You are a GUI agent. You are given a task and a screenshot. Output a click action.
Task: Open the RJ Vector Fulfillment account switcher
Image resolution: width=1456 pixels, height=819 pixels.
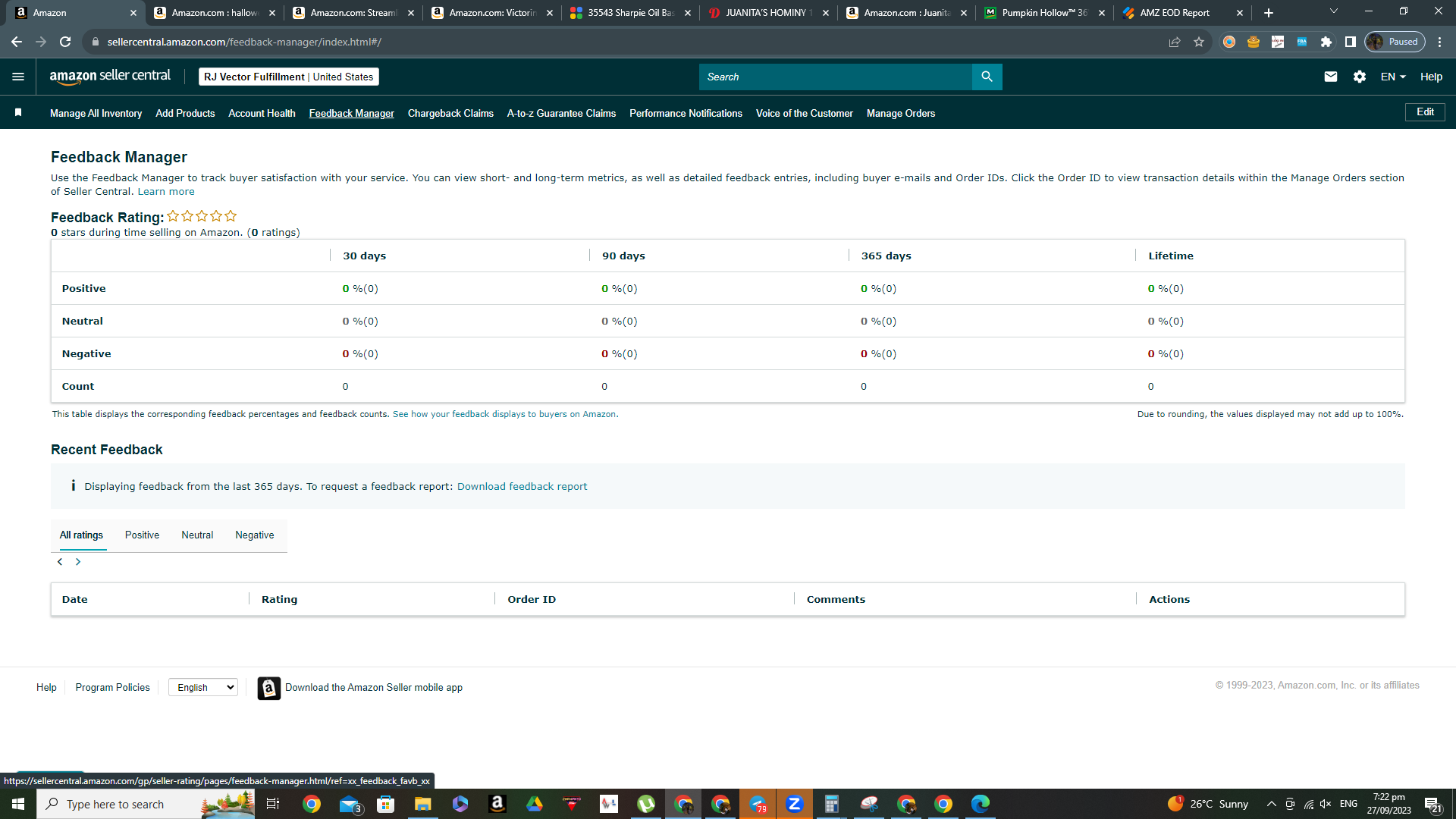(289, 77)
